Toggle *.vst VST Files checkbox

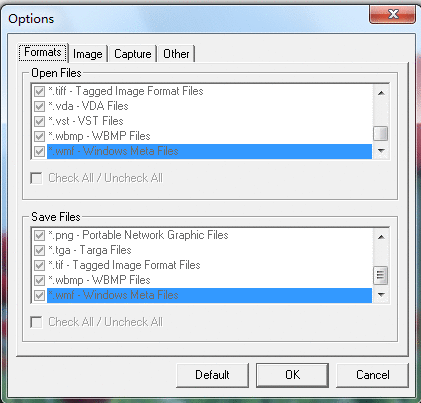click(x=39, y=121)
